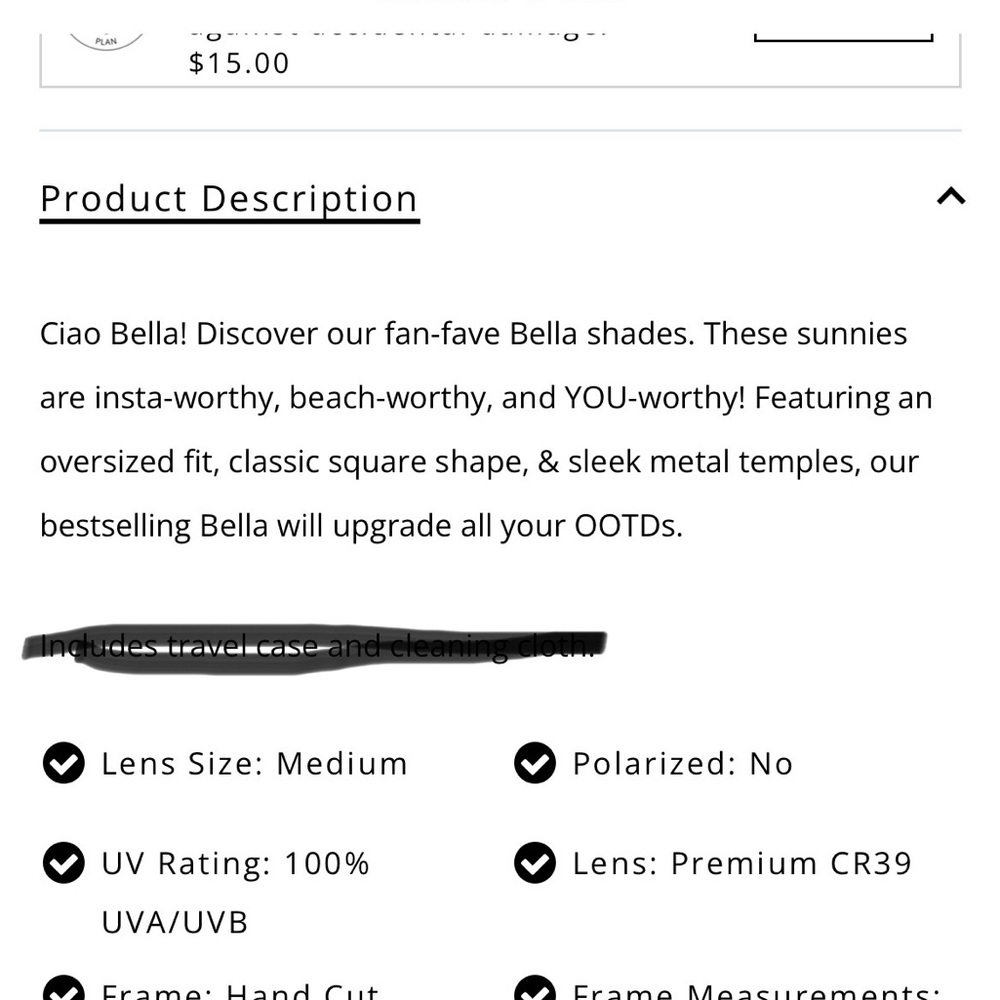Image resolution: width=1000 pixels, height=1000 pixels.
Task: Click the outlined box at top right
Action: pos(845,25)
